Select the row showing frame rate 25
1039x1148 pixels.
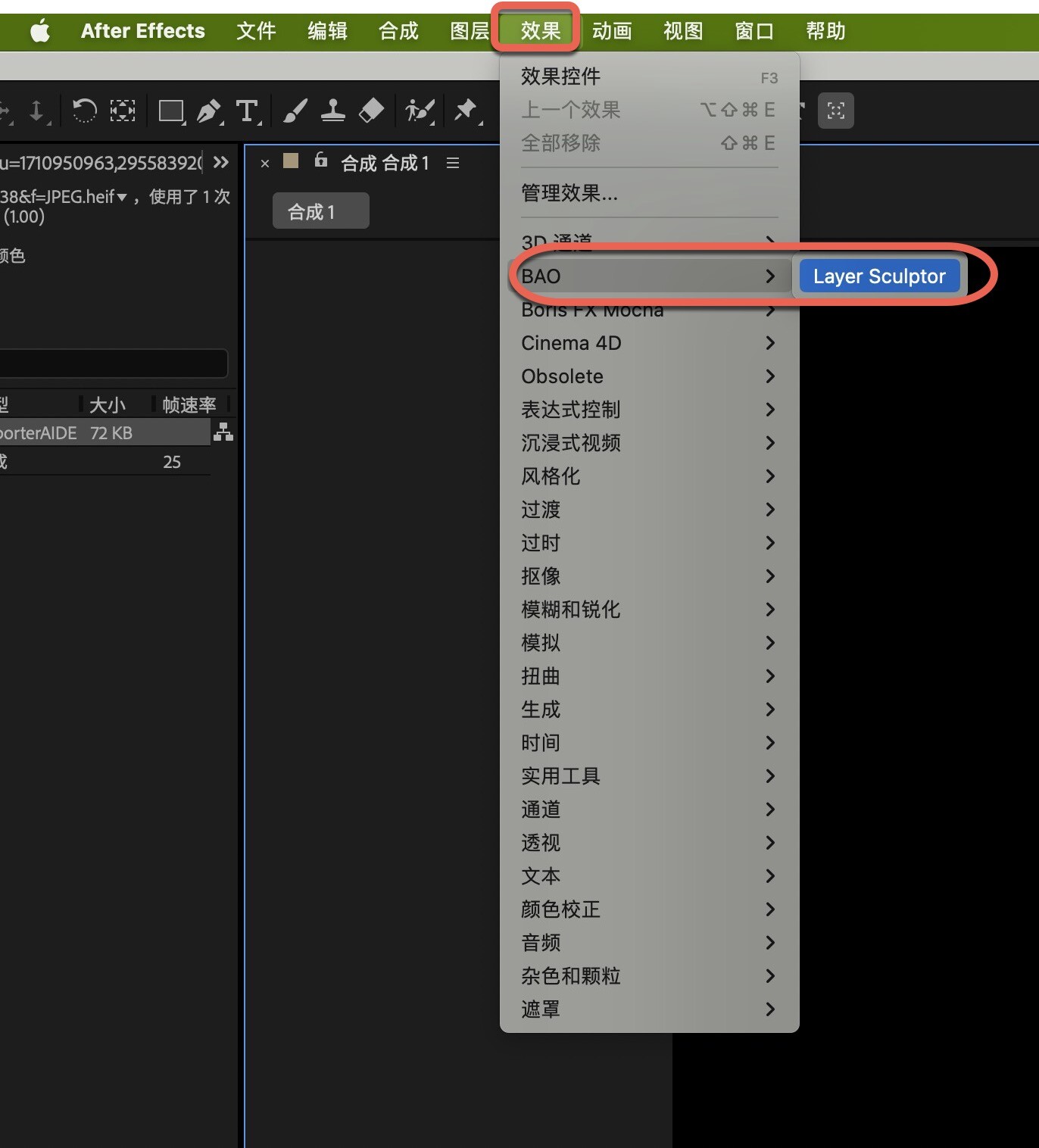105,461
